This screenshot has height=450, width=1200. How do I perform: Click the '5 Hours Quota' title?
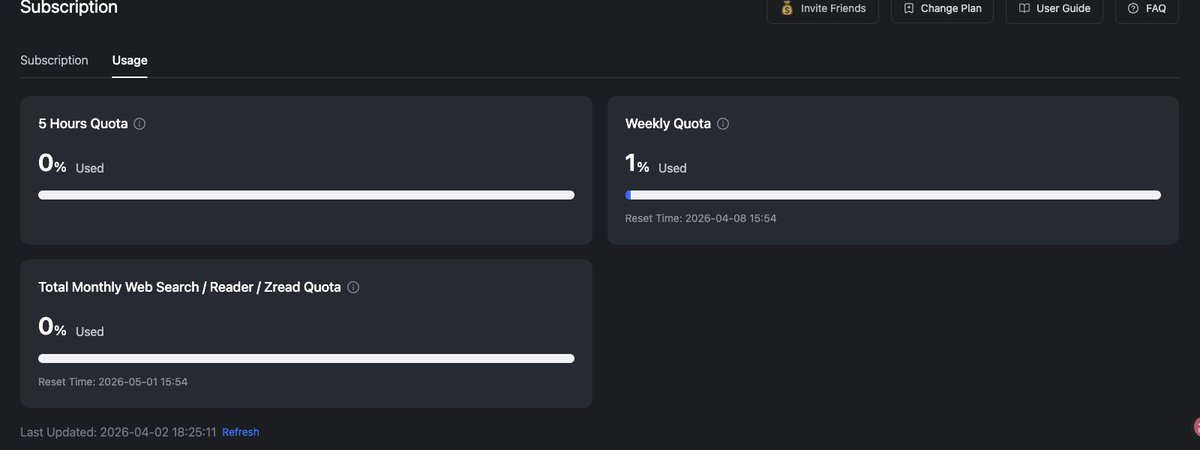pyautogui.click(x=83, y=124)
